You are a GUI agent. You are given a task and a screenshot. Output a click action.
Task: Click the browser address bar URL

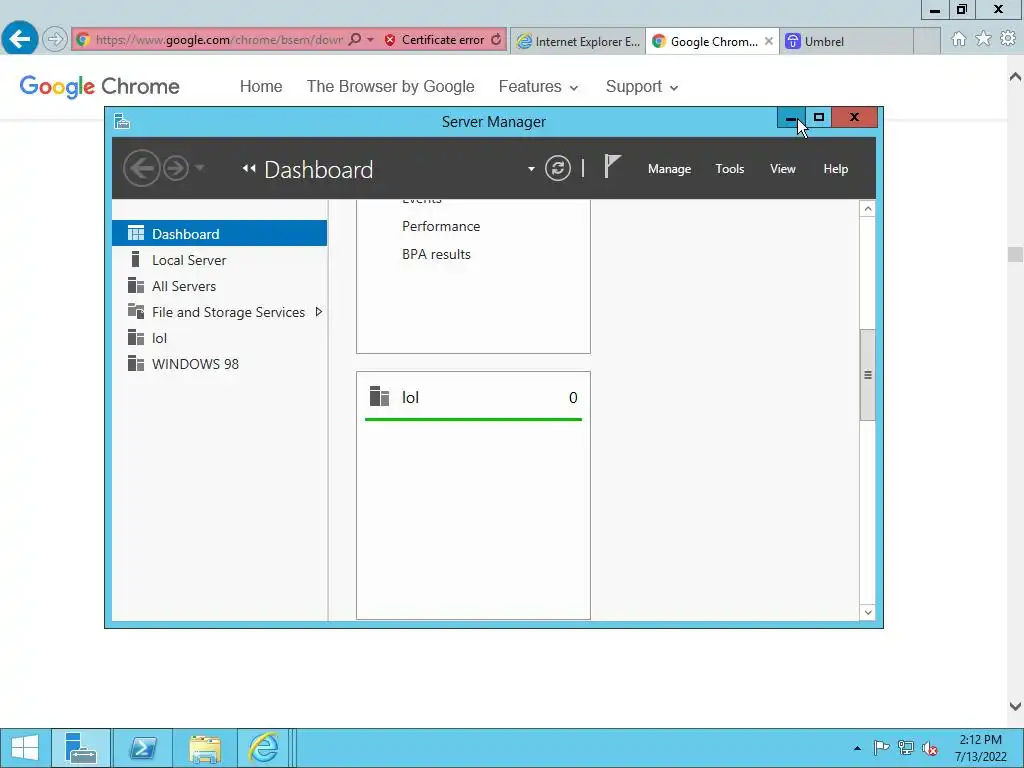pos(219,40)
